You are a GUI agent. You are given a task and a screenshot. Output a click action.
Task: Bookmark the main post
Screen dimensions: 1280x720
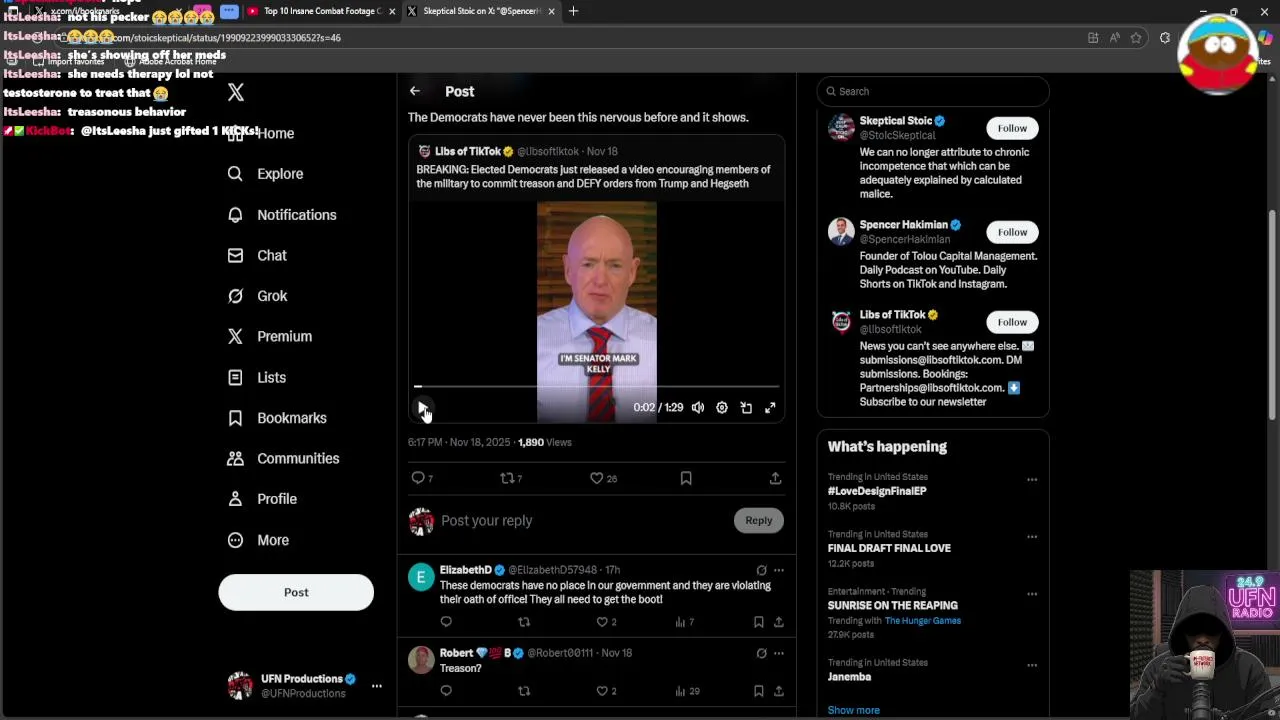pos(686,478)
